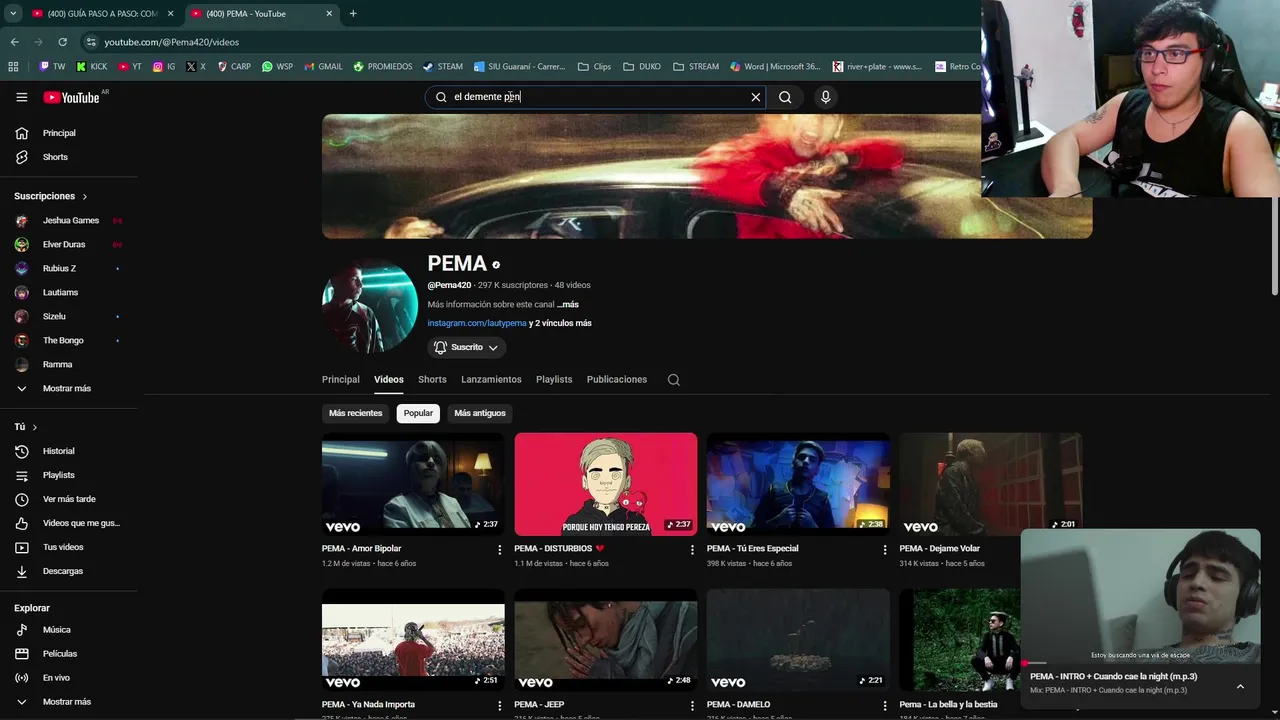
Task: Open options menu for DISTURBIOS video
Action: (x=692, y=550)
